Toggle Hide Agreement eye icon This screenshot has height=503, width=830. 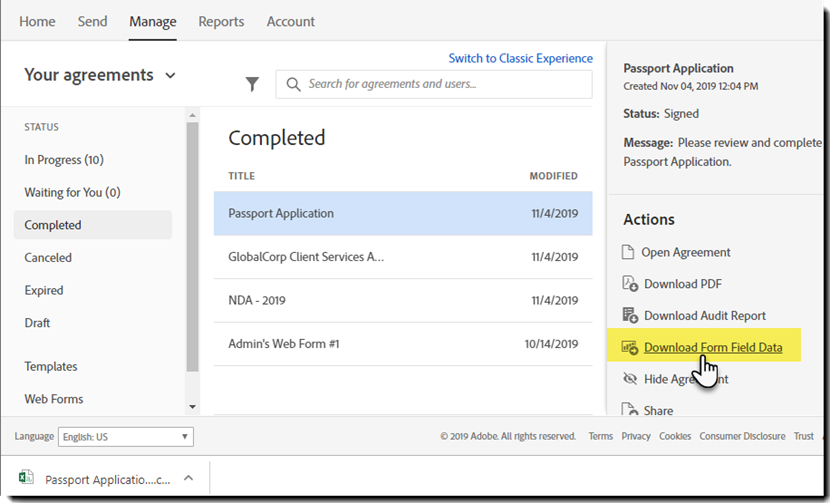[x=629, y=379]
